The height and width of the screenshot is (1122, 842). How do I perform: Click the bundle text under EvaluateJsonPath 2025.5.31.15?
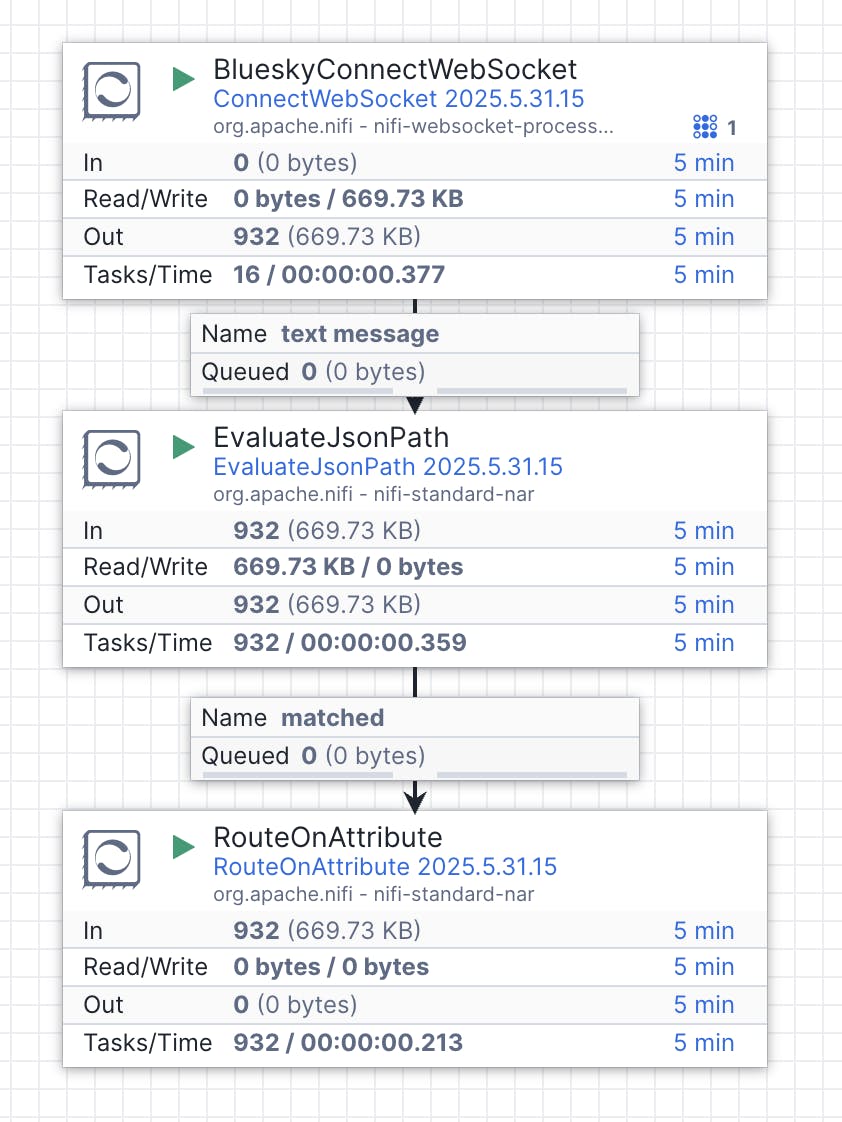pos(373,494)
